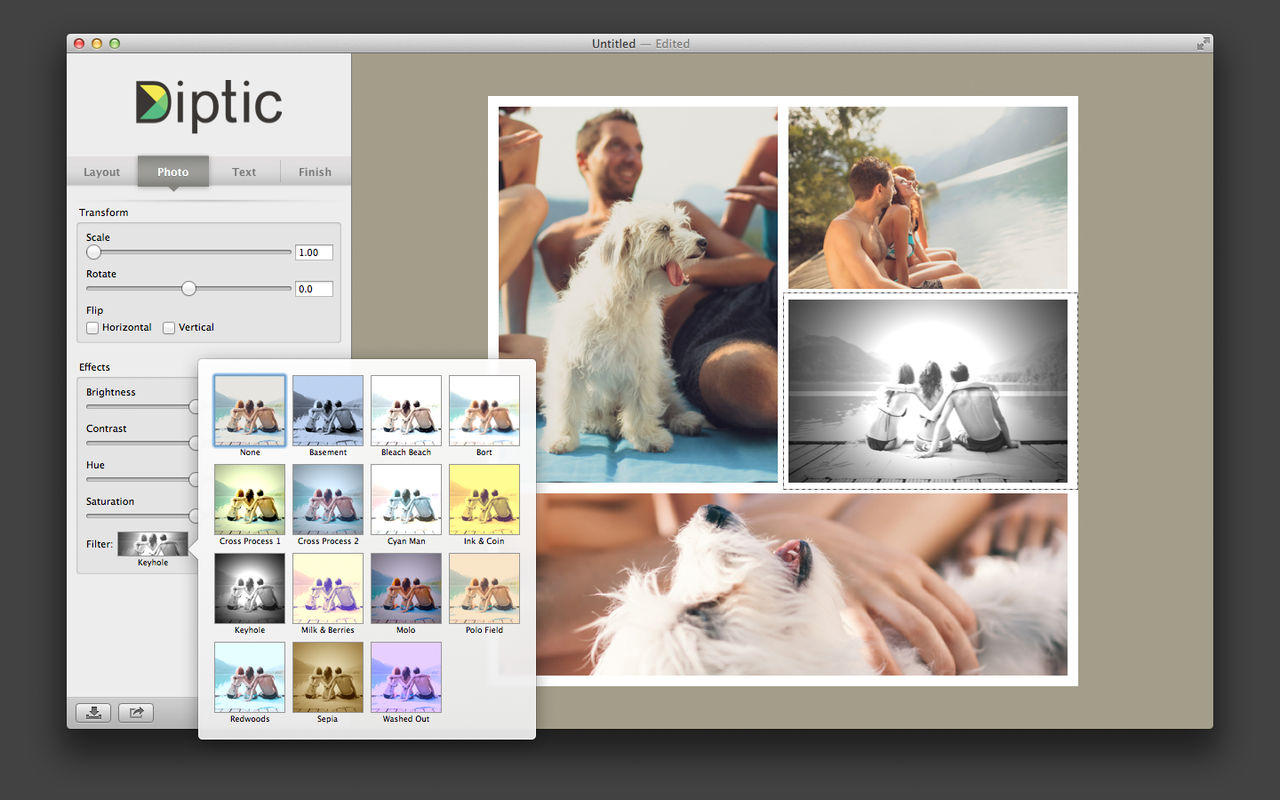Select the Ink & Coin filter
Viewport: 1280px width, 800px height.
(484, 499)
